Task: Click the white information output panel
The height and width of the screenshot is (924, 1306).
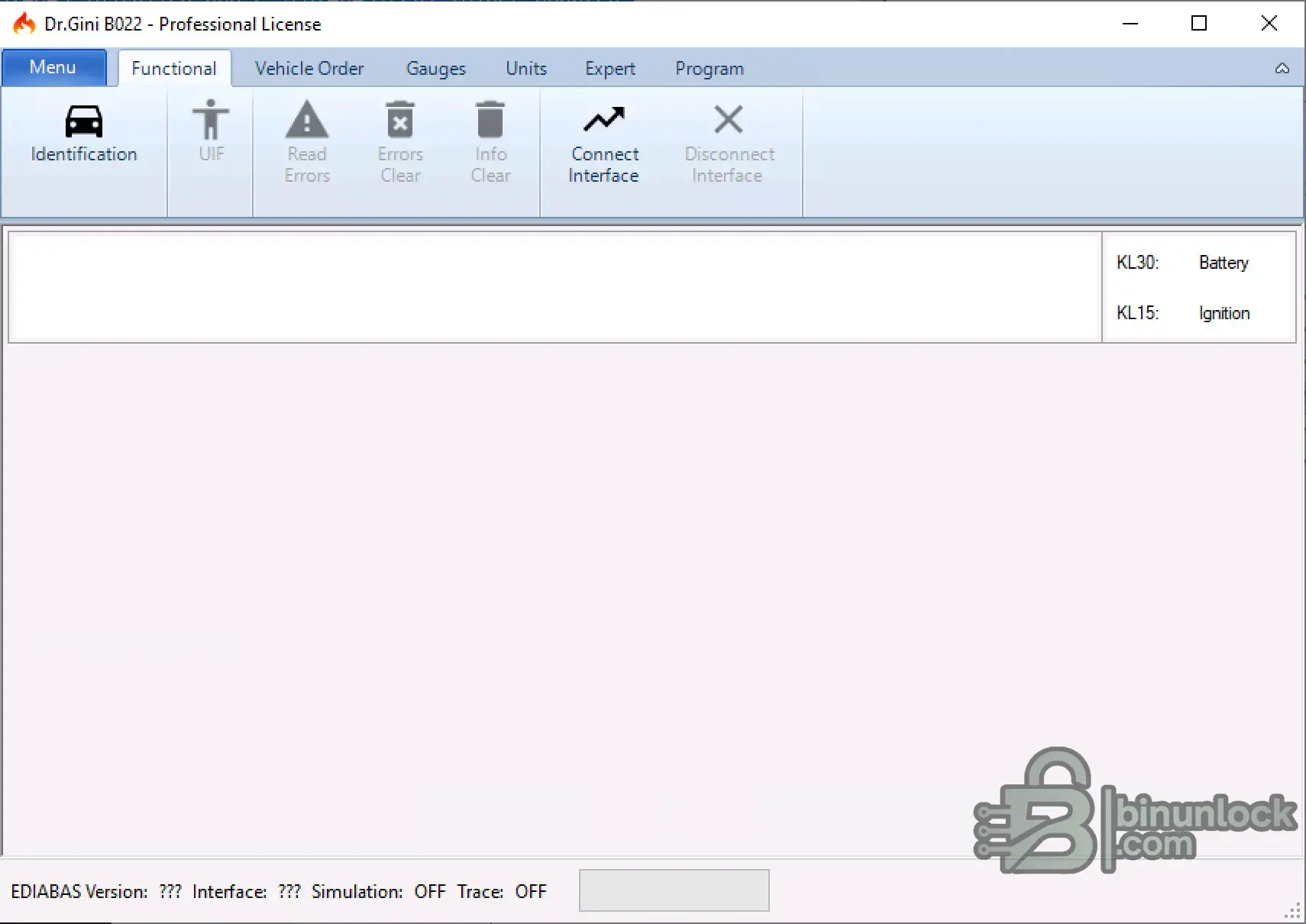Action: coord(555,287)
